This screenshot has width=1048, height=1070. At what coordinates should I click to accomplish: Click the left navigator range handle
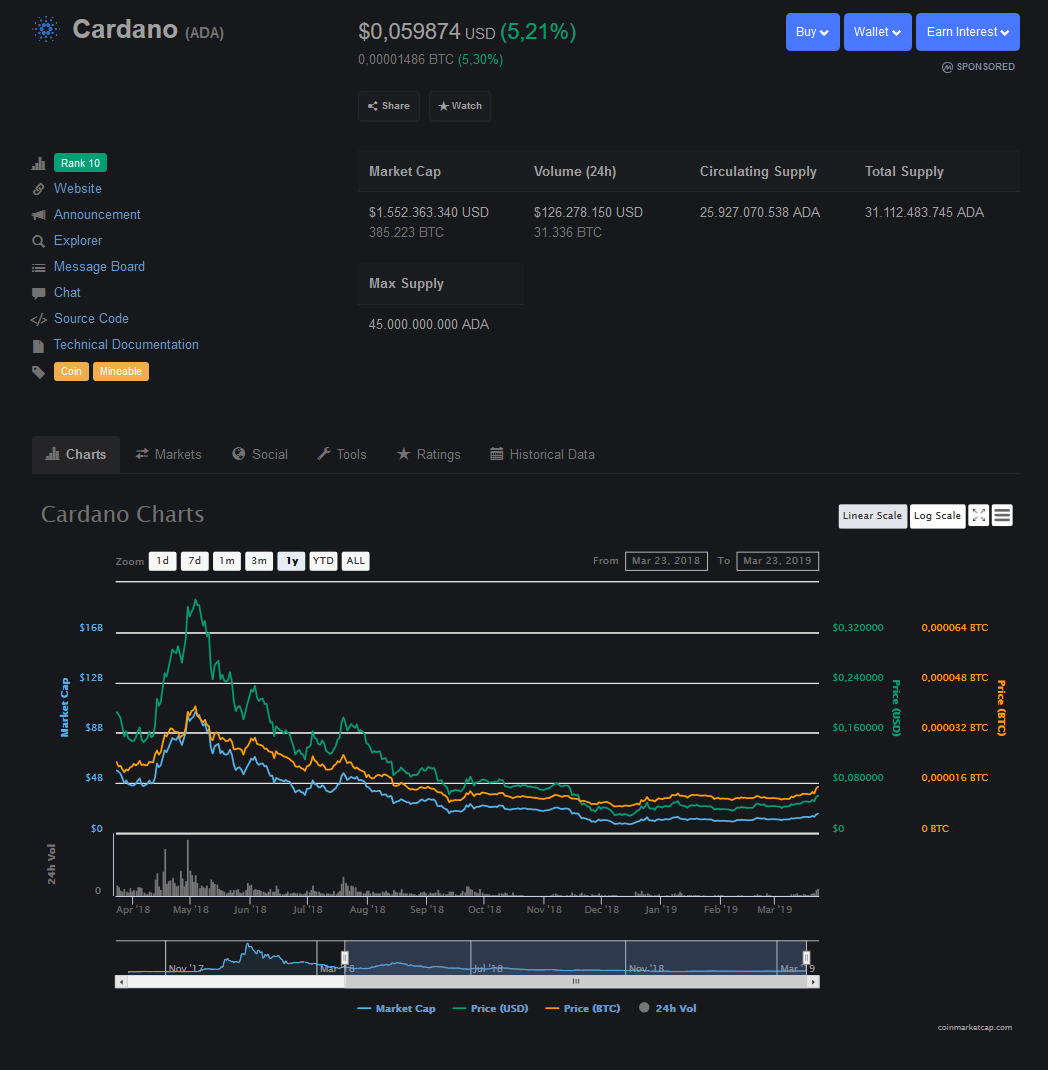345,957
